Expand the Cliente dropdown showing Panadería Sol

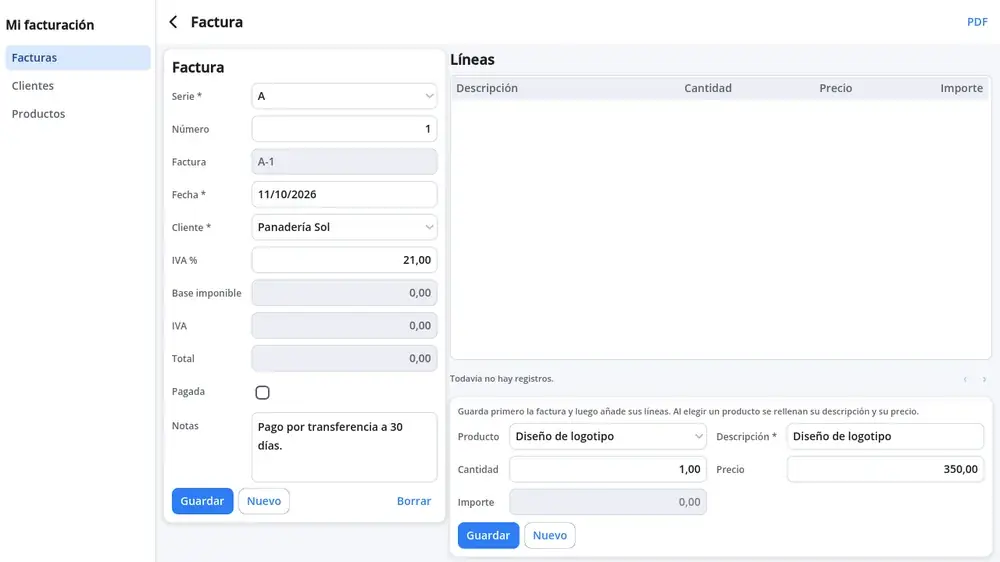[344, 227]
